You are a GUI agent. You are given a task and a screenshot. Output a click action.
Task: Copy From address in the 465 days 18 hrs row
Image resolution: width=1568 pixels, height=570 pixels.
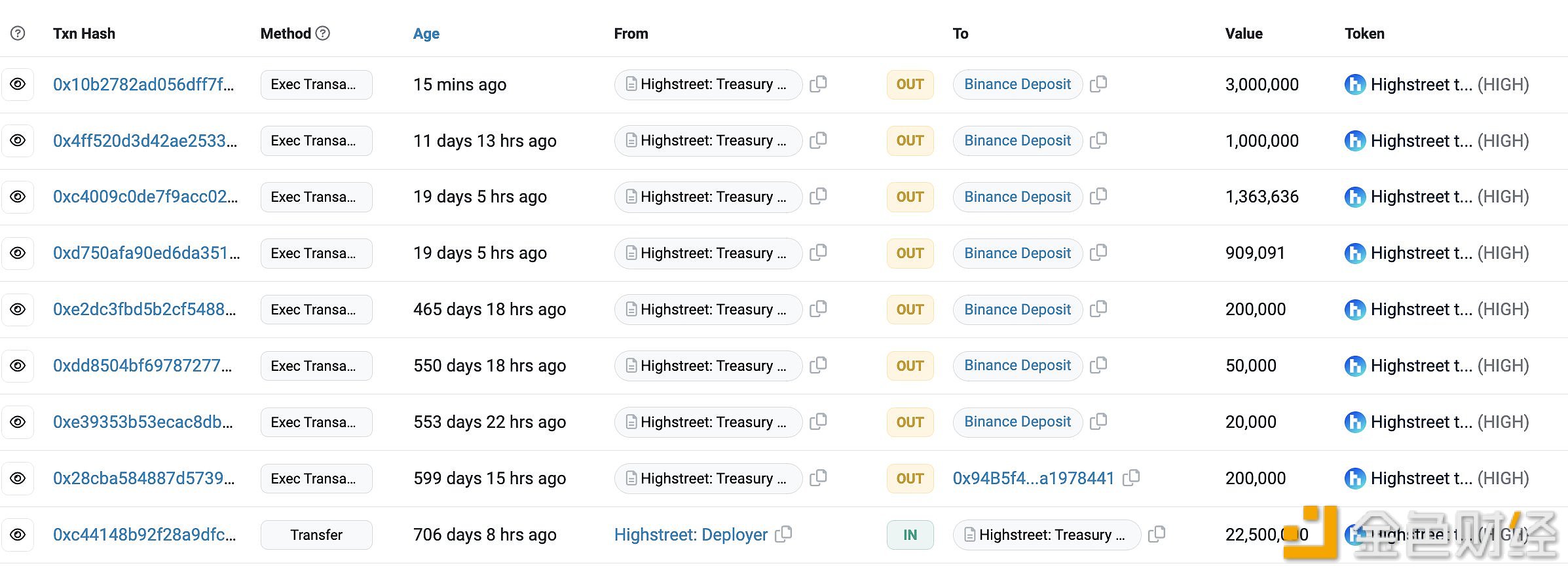818,309
